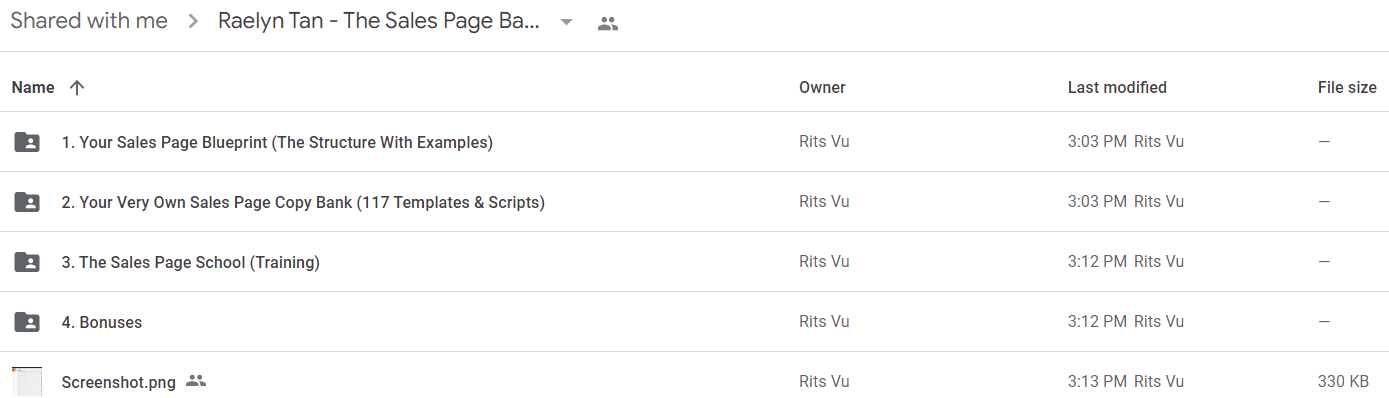This screenshot has height=398, width=1389.
Task: Go back to Shared with me
Action: [x=89, y=22]
